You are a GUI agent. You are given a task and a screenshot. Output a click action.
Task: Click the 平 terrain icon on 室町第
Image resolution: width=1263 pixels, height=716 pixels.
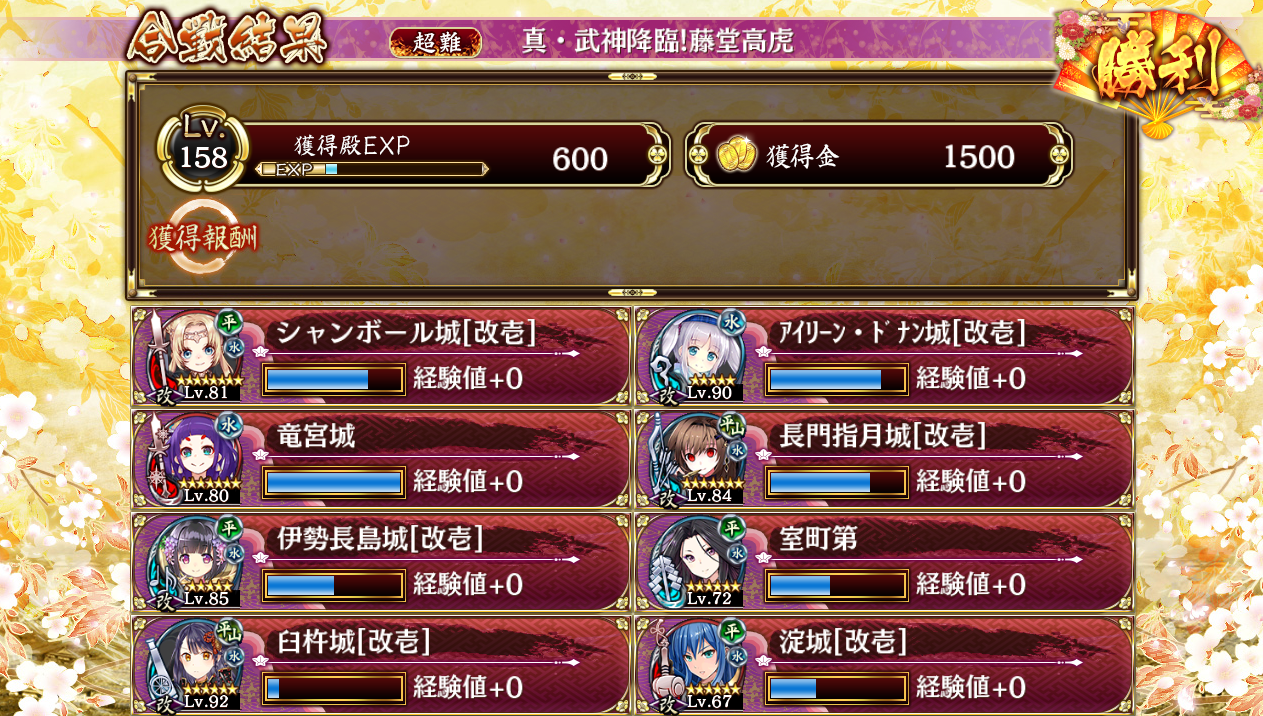733,528
